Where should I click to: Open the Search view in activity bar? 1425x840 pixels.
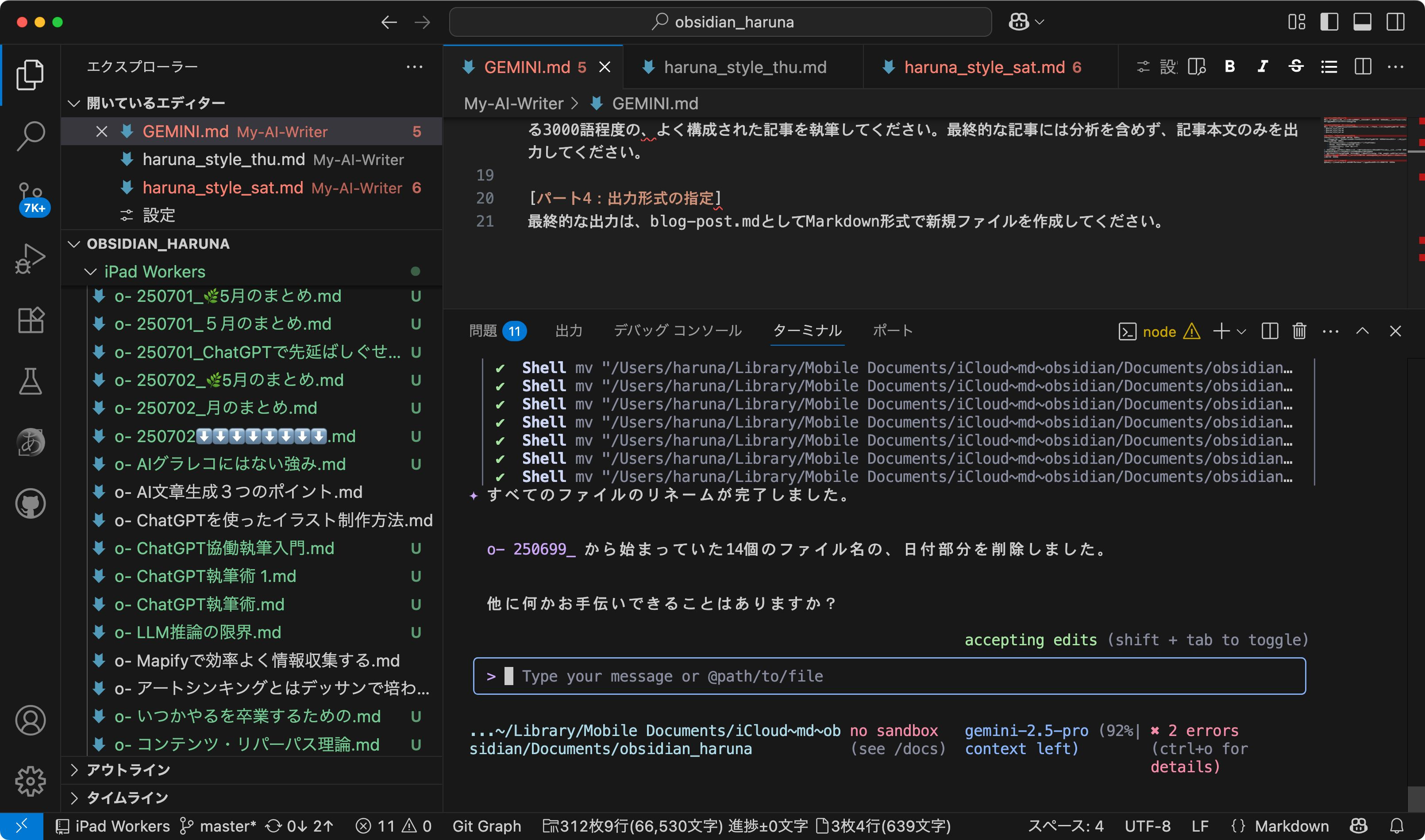tap(31, 136)
